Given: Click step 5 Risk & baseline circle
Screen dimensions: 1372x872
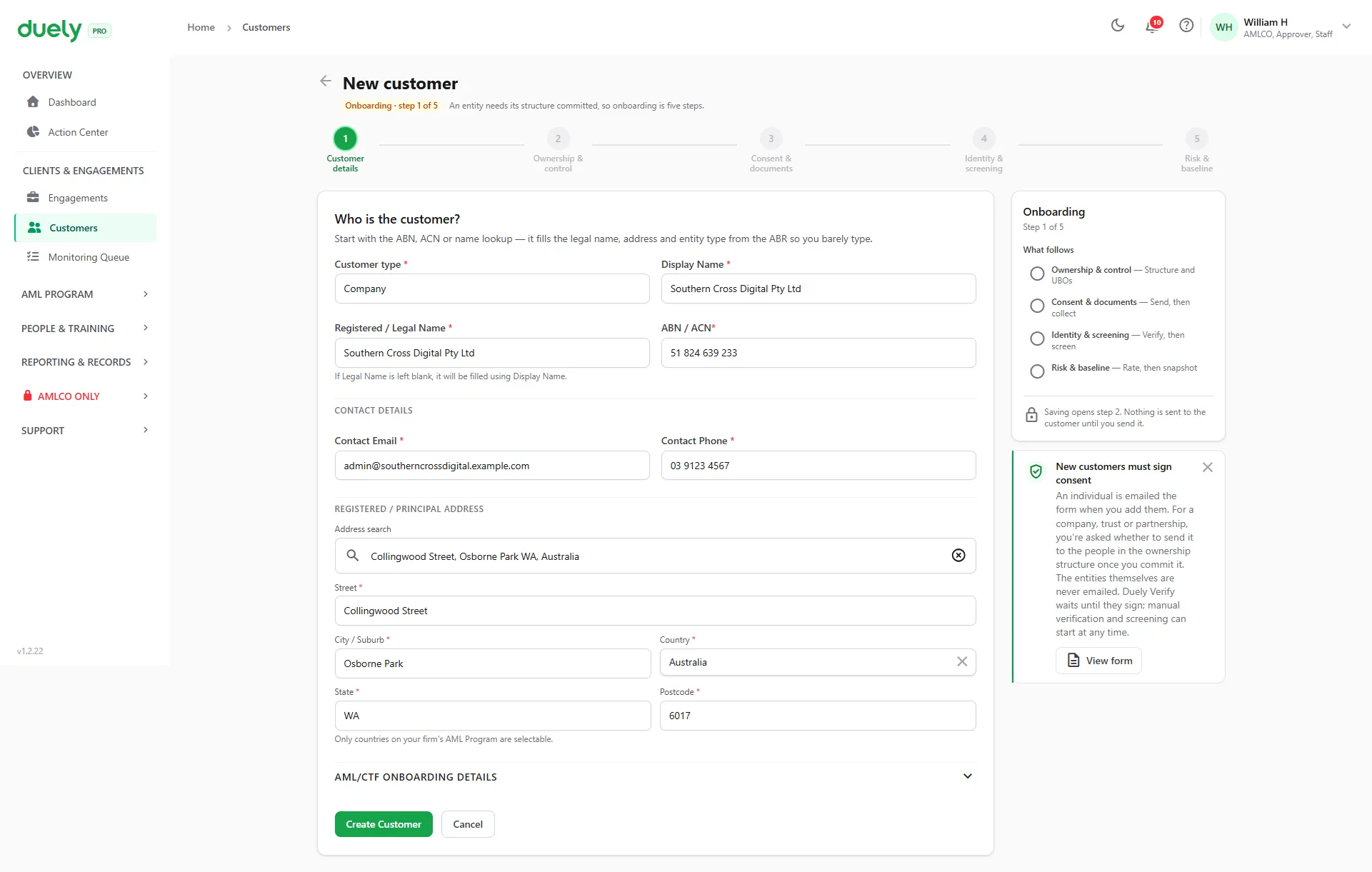Looking at the screenshot, I should pyautogui.click(x=1197, y=139).
